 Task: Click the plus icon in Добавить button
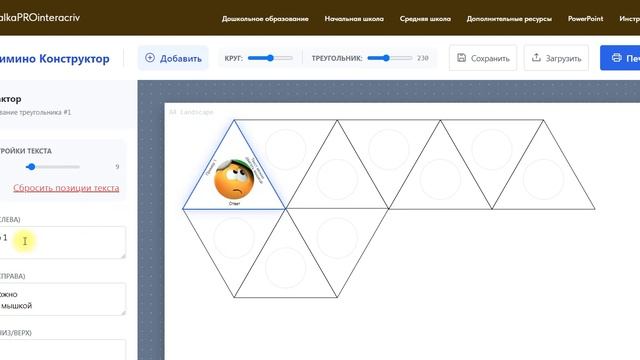click(x=150, y=58)
